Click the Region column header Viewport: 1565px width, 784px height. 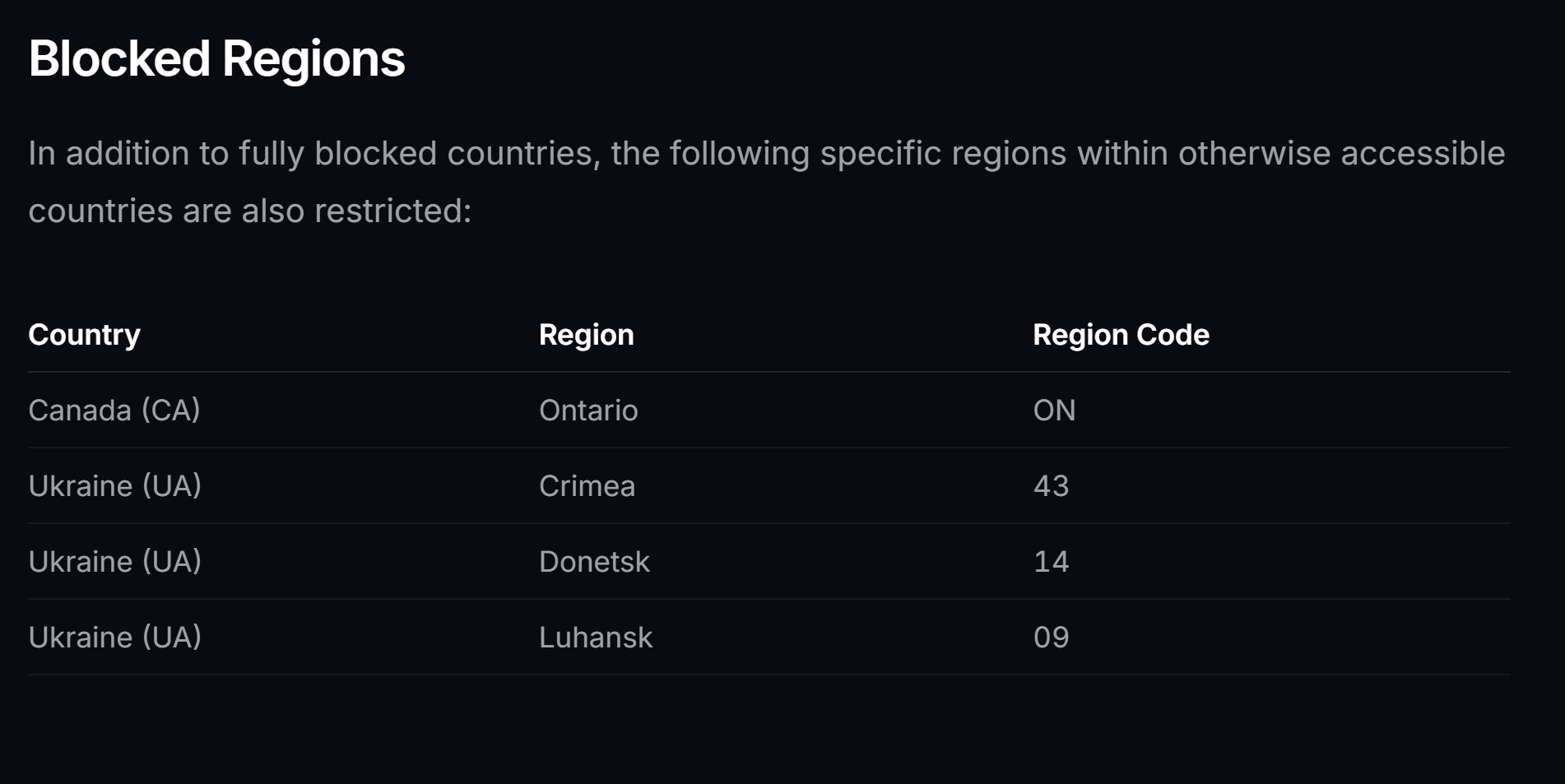pos(586,335)
